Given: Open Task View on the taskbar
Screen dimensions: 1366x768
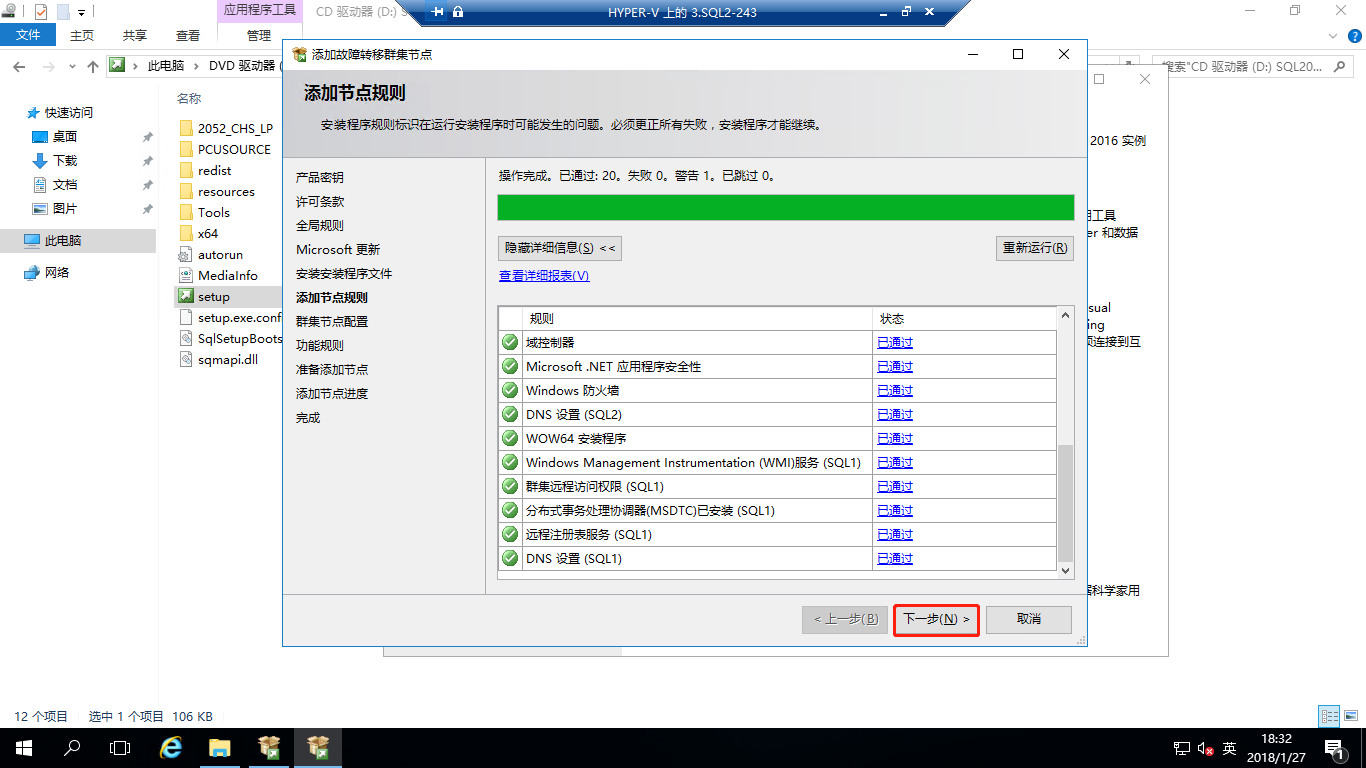Looking at the screenshot, I should [x=120, y=748].
